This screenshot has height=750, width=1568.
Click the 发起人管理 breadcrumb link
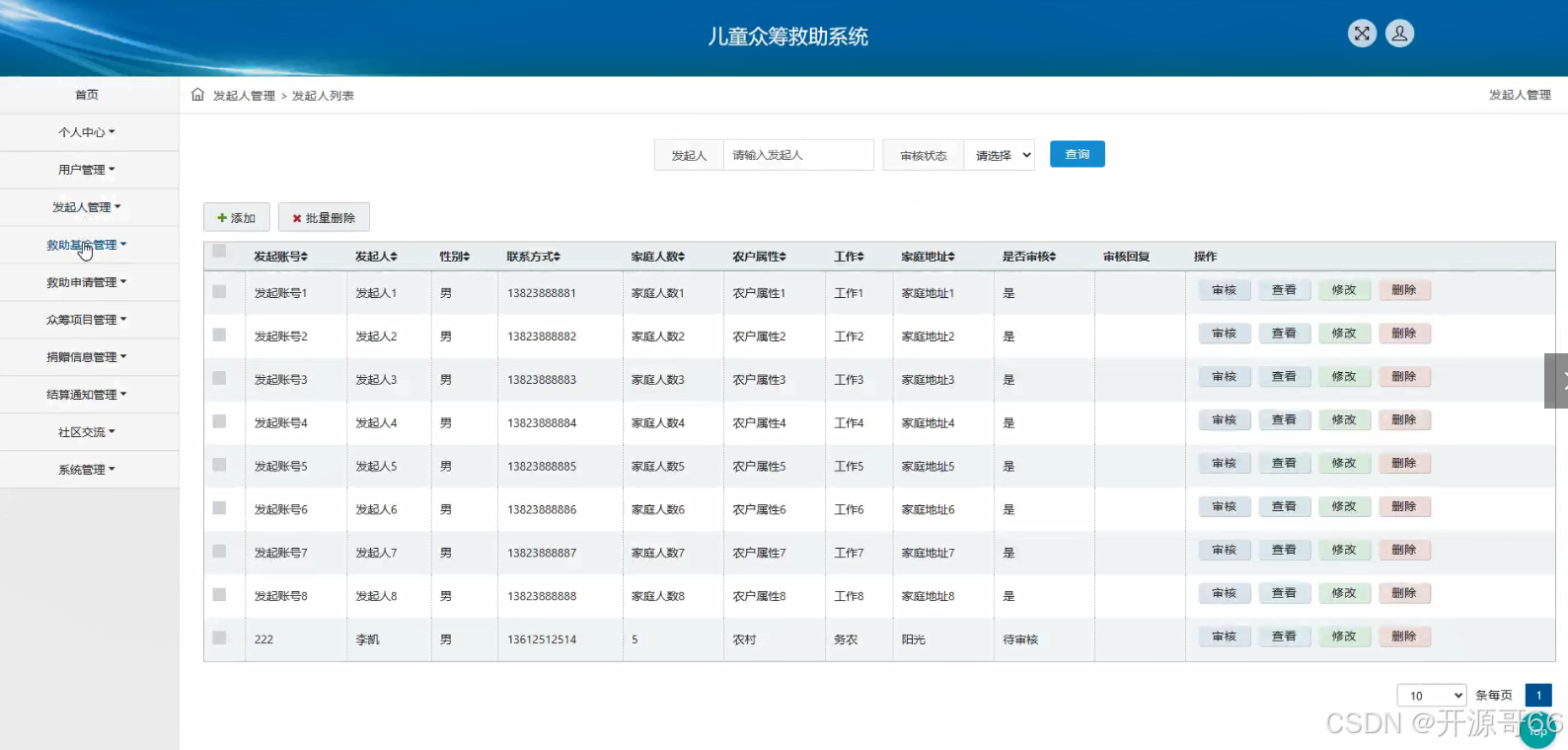pyautogui.click(x=244, y=96)
